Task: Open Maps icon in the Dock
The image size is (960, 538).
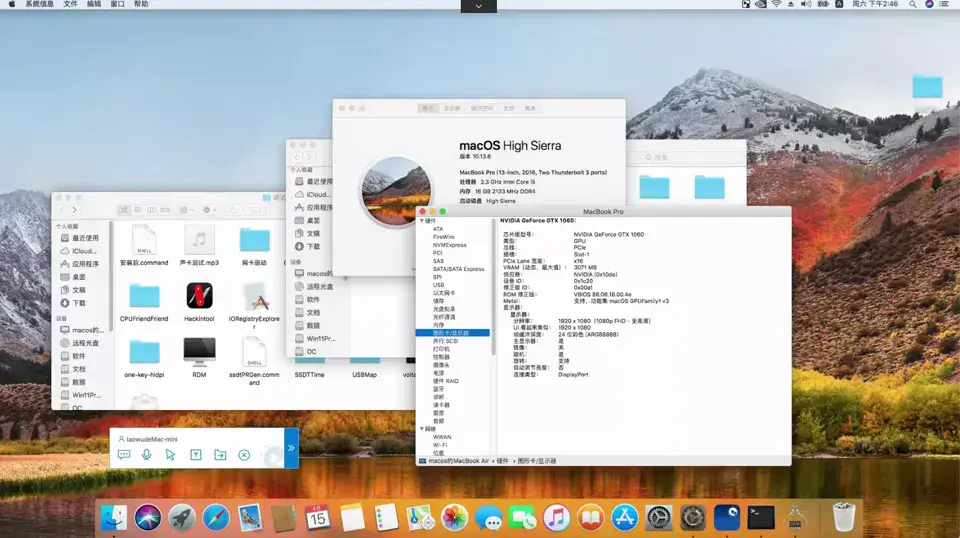Action: 421,518
